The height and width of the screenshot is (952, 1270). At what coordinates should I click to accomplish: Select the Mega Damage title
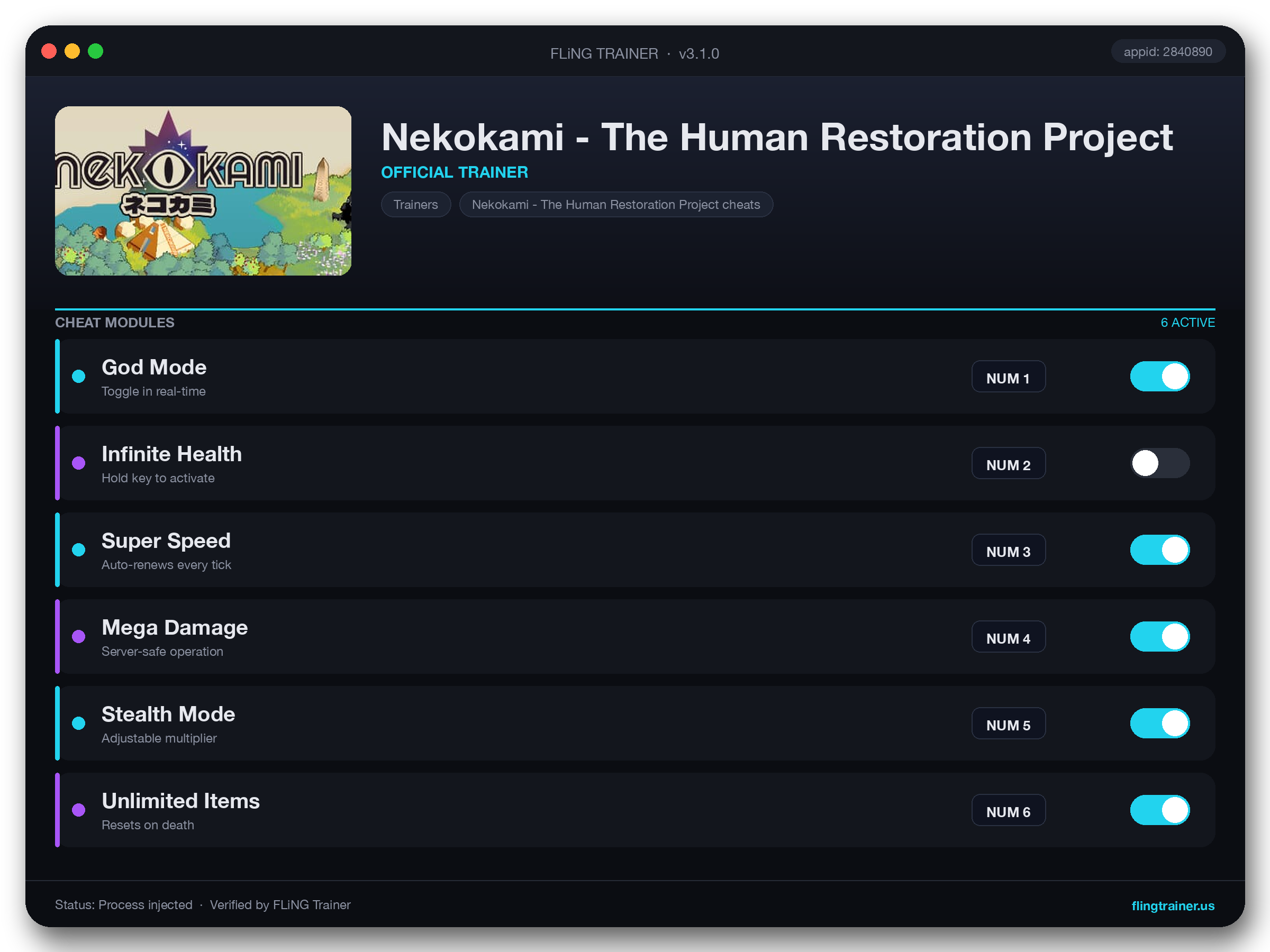click(x=175, y=627)
